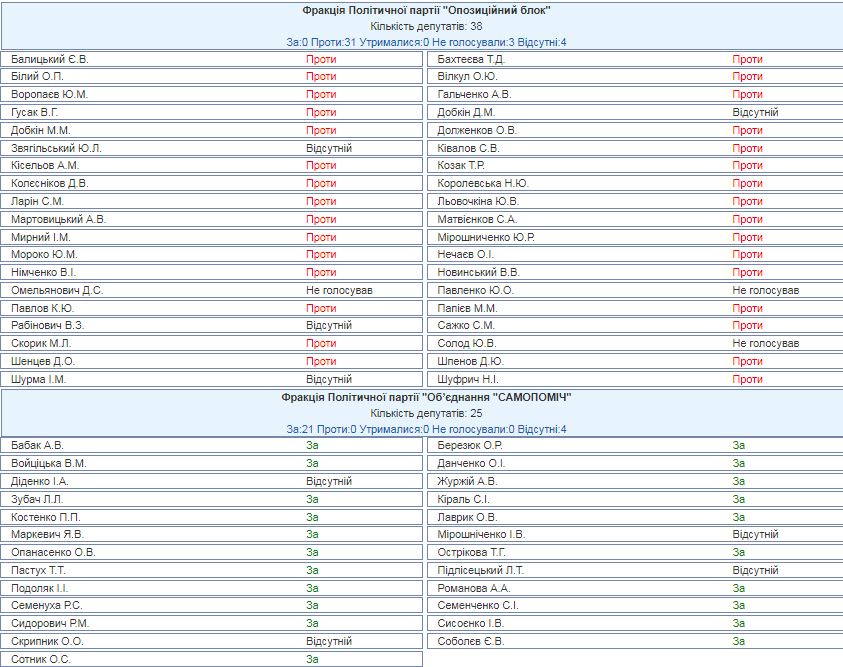Click deputy name Вілкул О.Ю.
This screenshot has width=843, height=667.
point(468,76)
